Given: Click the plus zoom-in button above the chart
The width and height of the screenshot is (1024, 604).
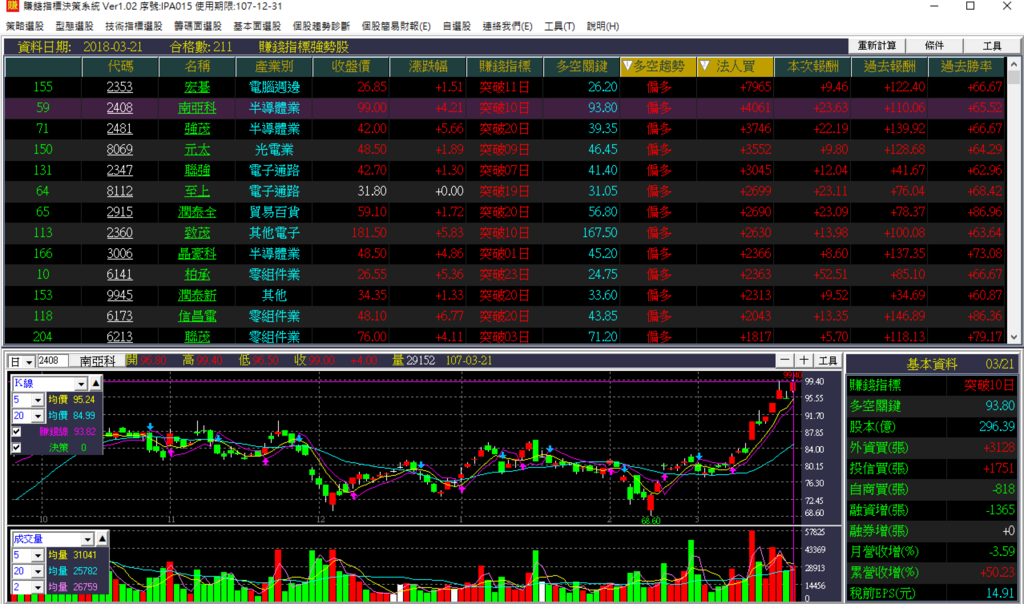Looking at the screenshot, I should tap(804, 360).
